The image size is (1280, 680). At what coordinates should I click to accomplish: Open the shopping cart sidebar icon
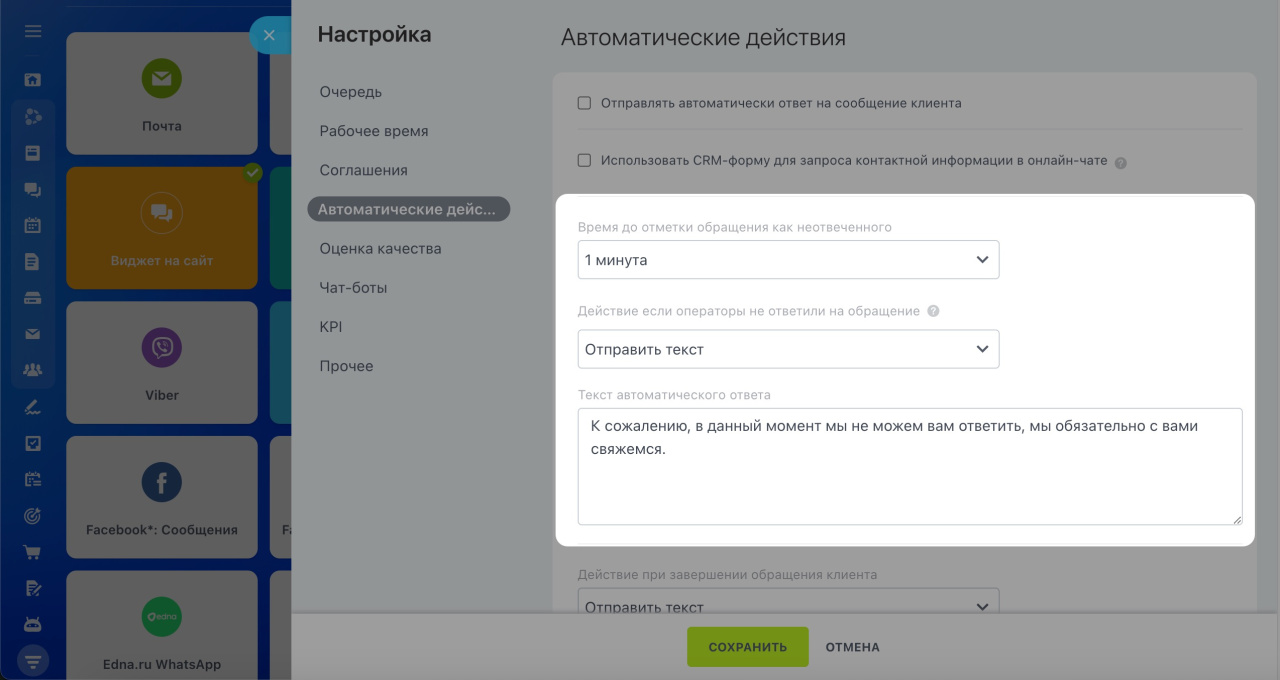[33, 552]
